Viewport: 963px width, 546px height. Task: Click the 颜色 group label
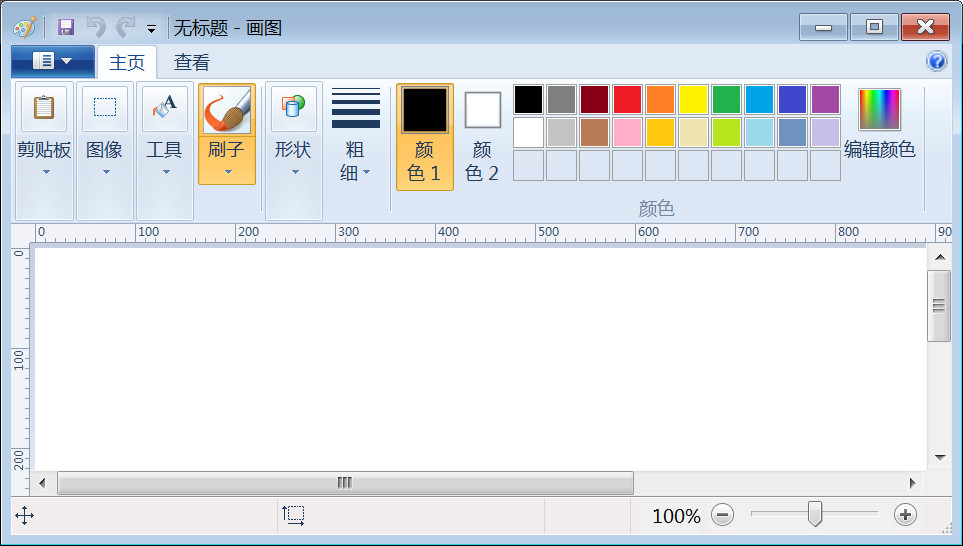pos(657,209)
